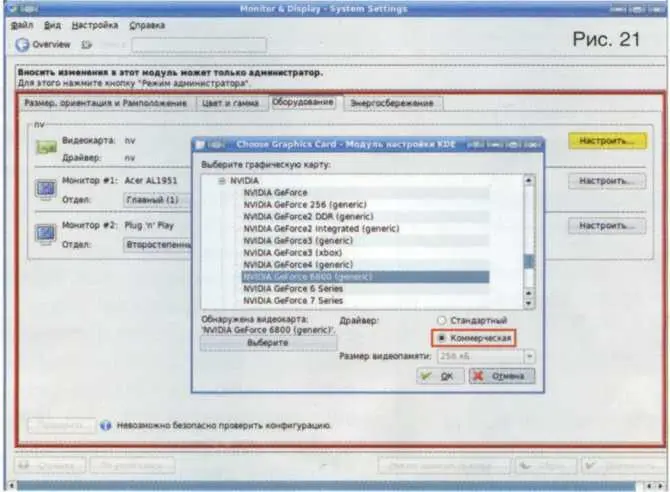Select NVIDIA GeForce2 Integrated (generic)
Viewport: 670px width, 492px height.
click(365, 228)
